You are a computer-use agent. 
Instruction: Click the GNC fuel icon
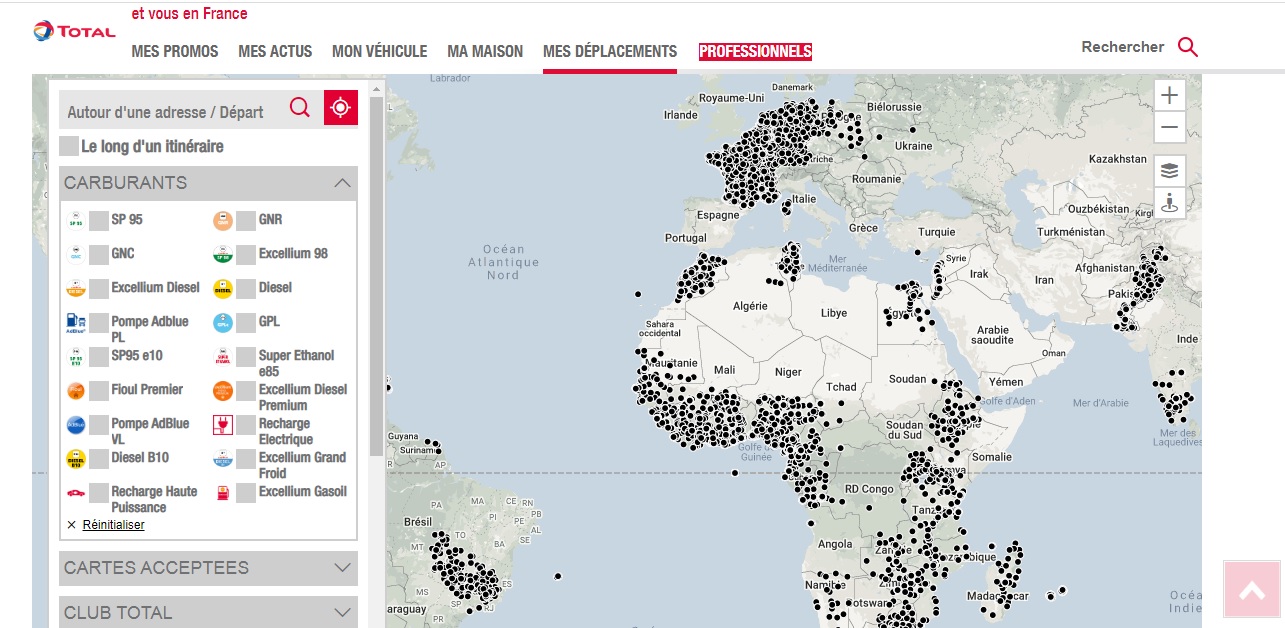[75, 254]
